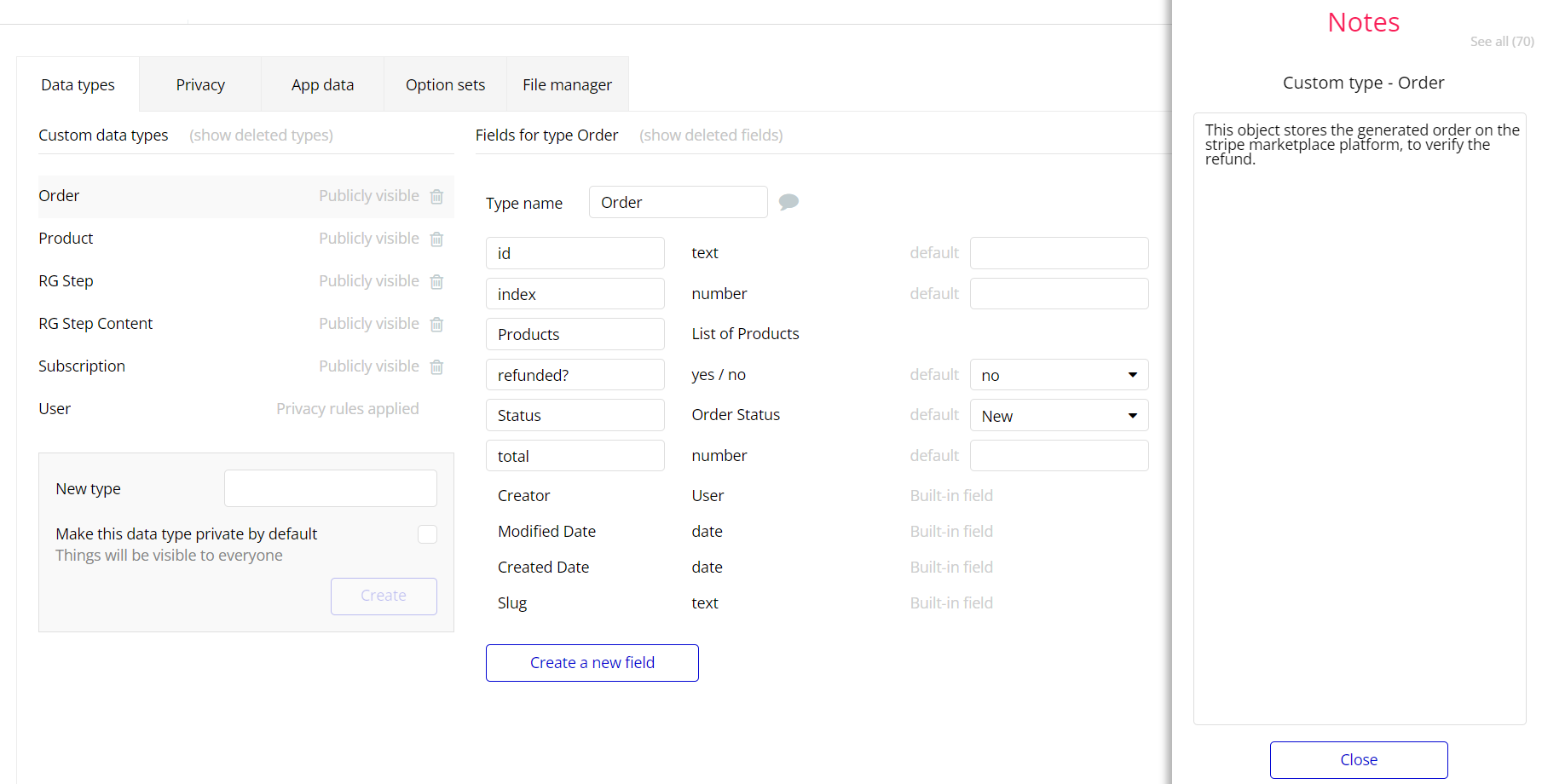The image size is (1542, 784).
Task: Toggle 'Make this data type private' checkbox
Action: [x=427, y=534]
